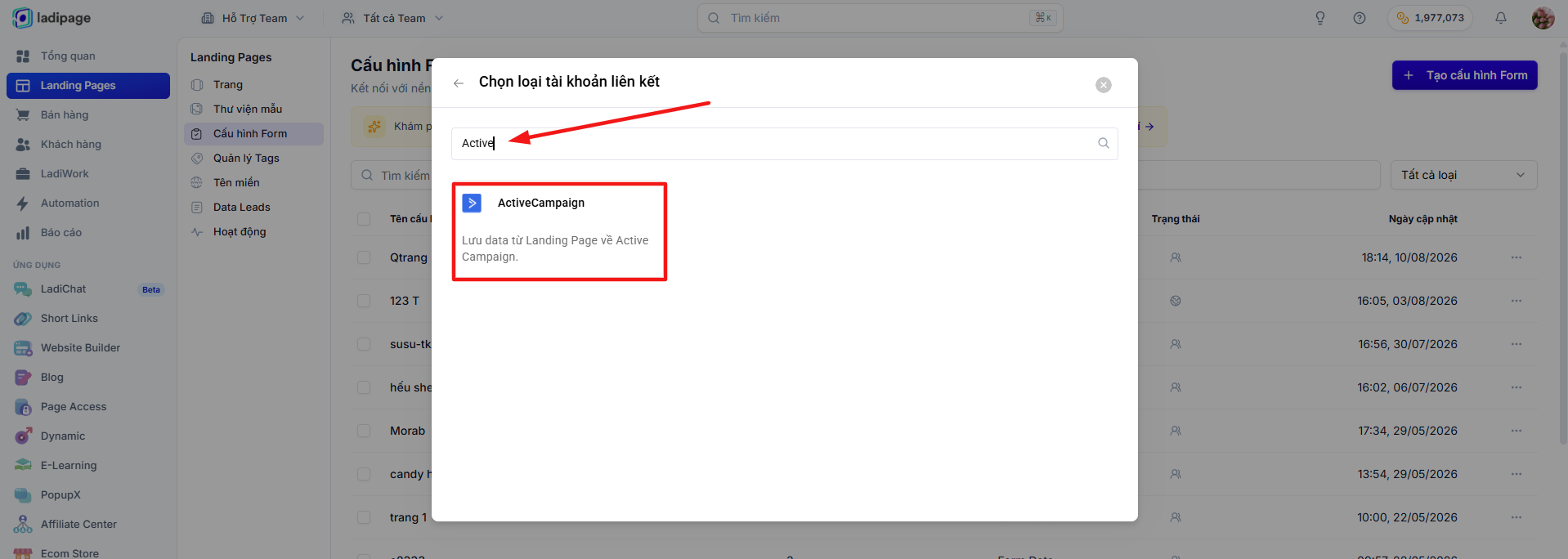Select Thư viện mẫu submenu item
The image size is (1568, 559).
tap(253, 110)
